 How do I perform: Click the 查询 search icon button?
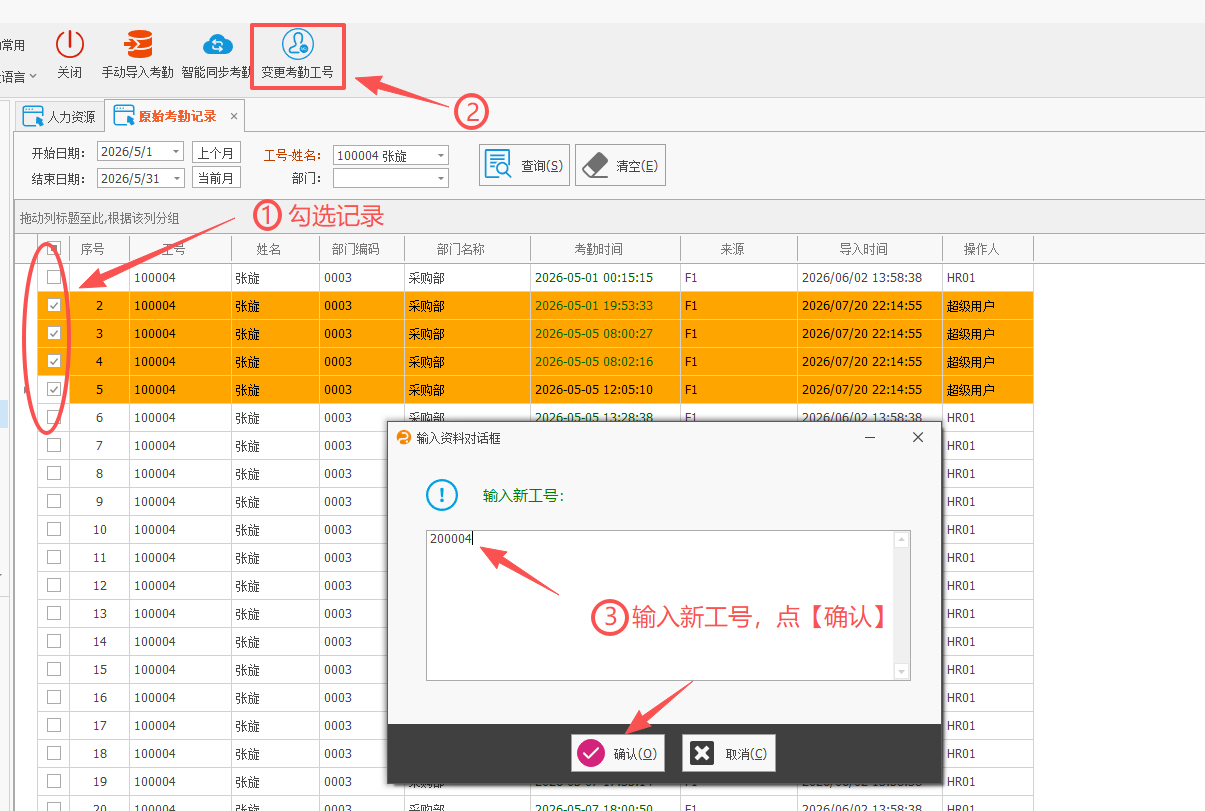pos(525,166)
